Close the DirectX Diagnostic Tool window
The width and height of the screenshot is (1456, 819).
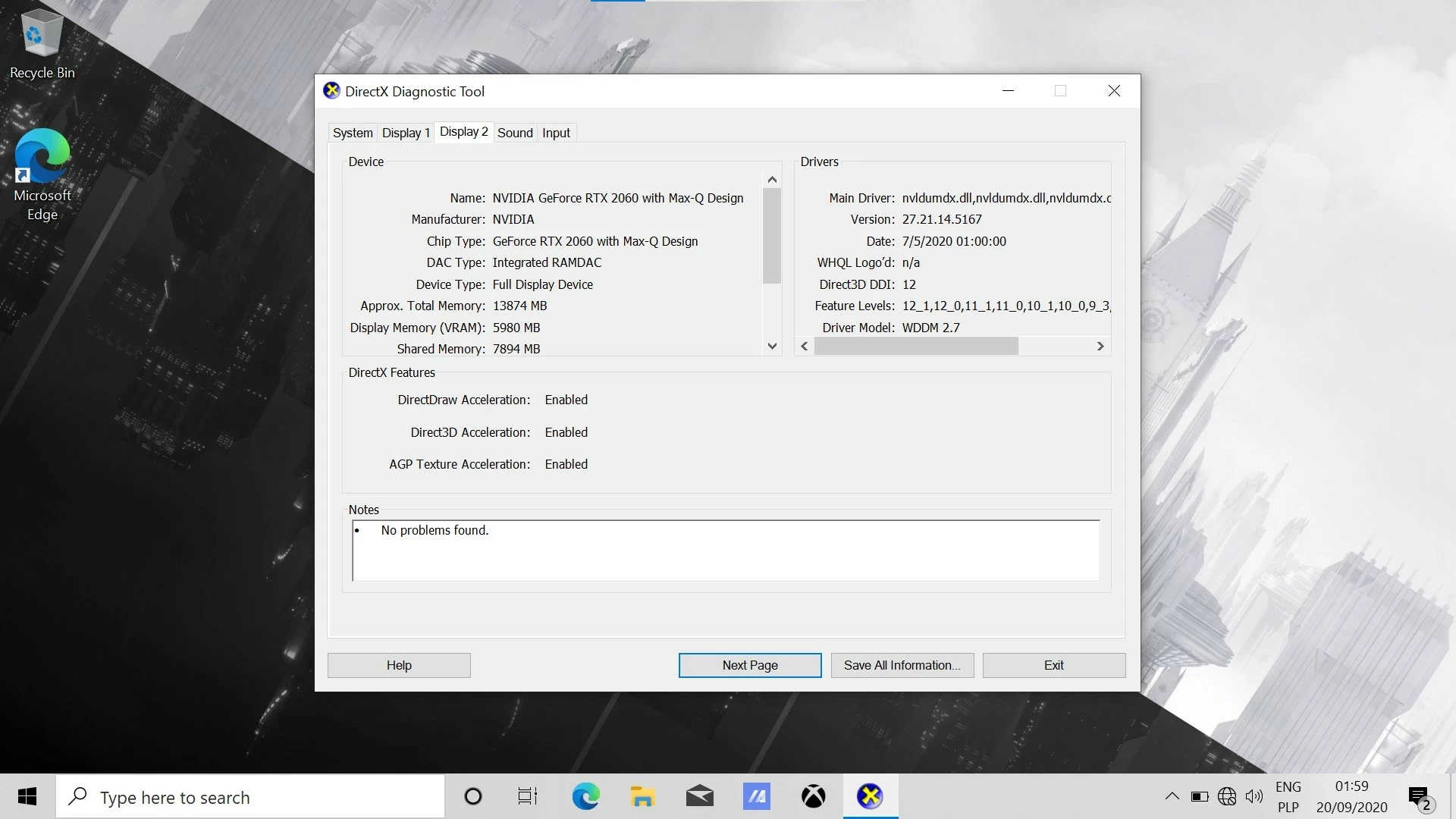(x=1114, y=91)
